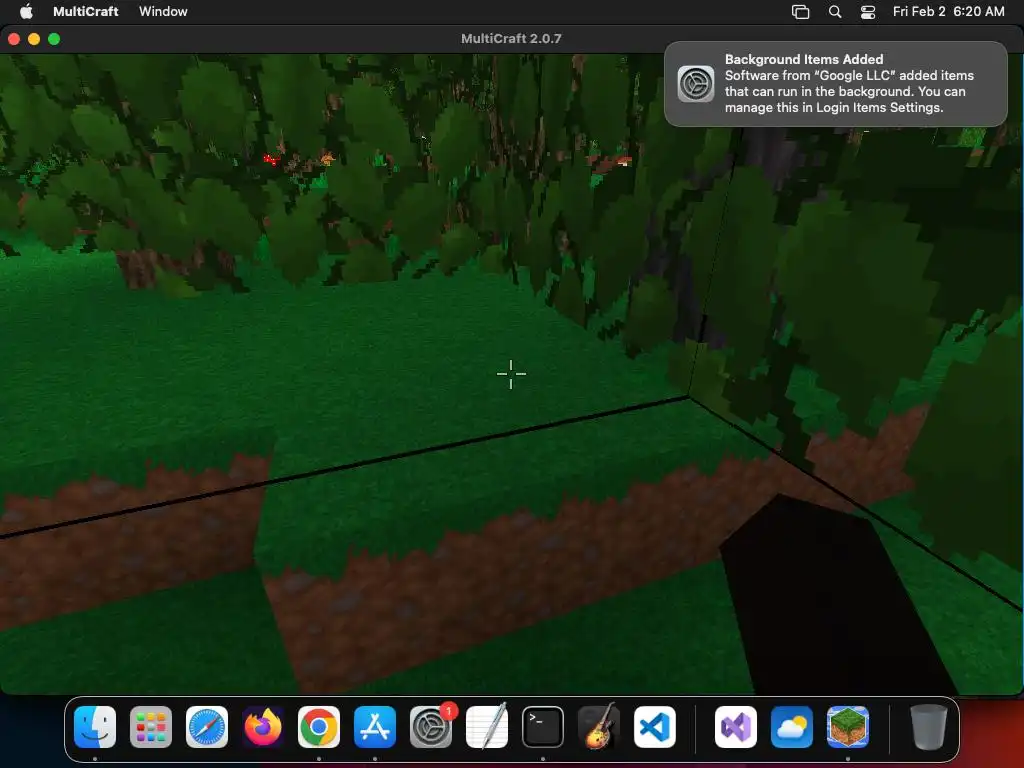Open Control Center in menu bar

[x=868, y=12]
